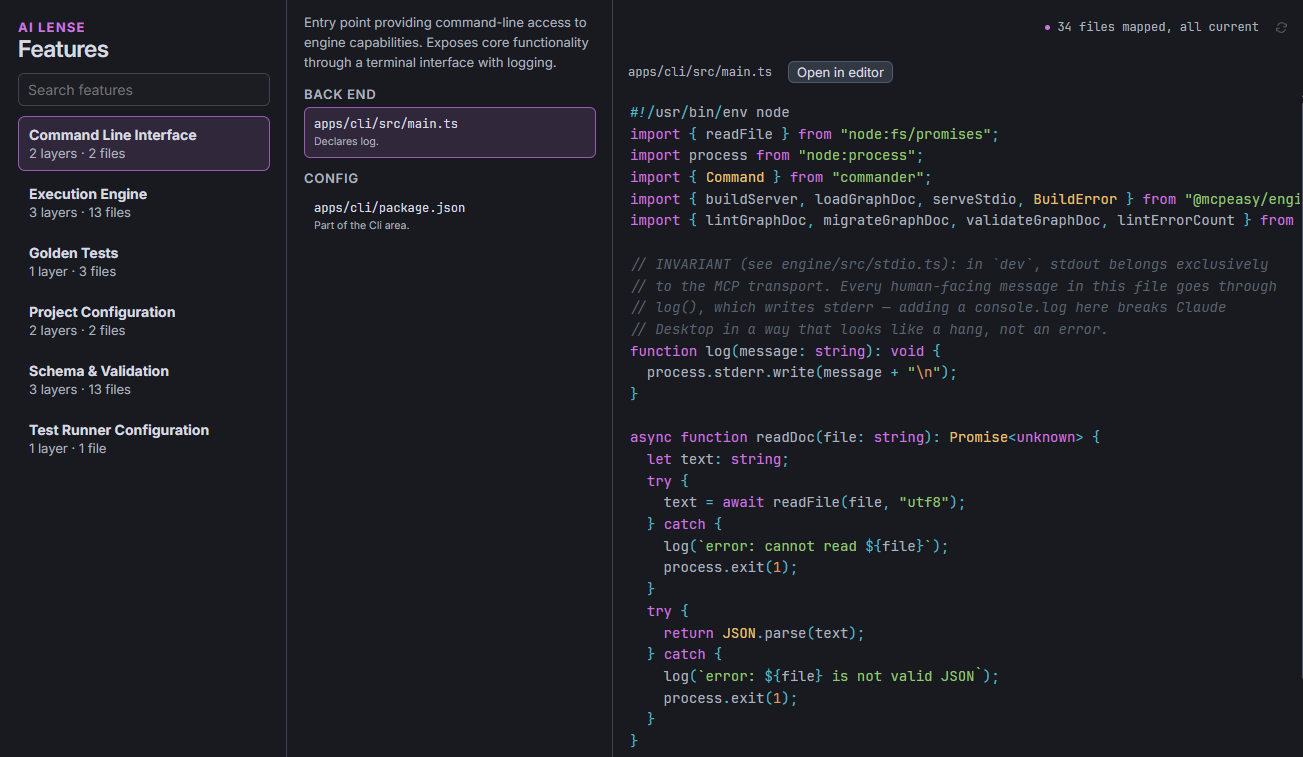This screenshot has width=1303, height=757.
Task: Select the Command Line Interface feature
Action: [144, 143]
